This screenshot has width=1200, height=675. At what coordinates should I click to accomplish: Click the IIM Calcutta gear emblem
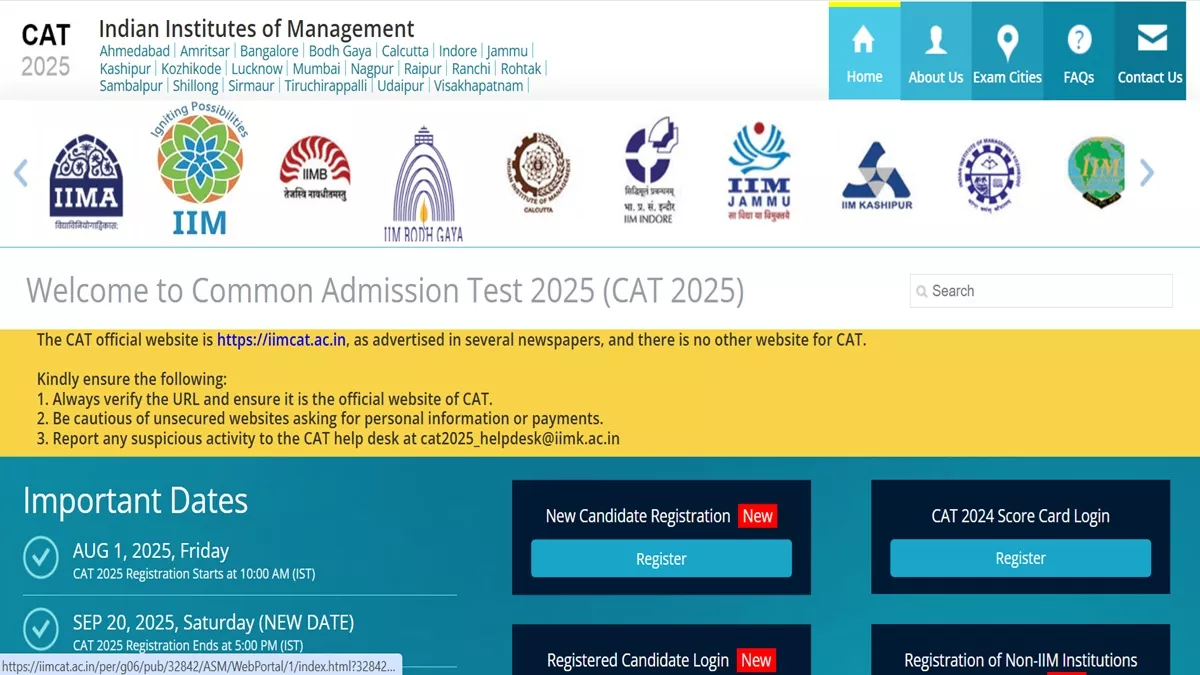(x=538, y=174)
